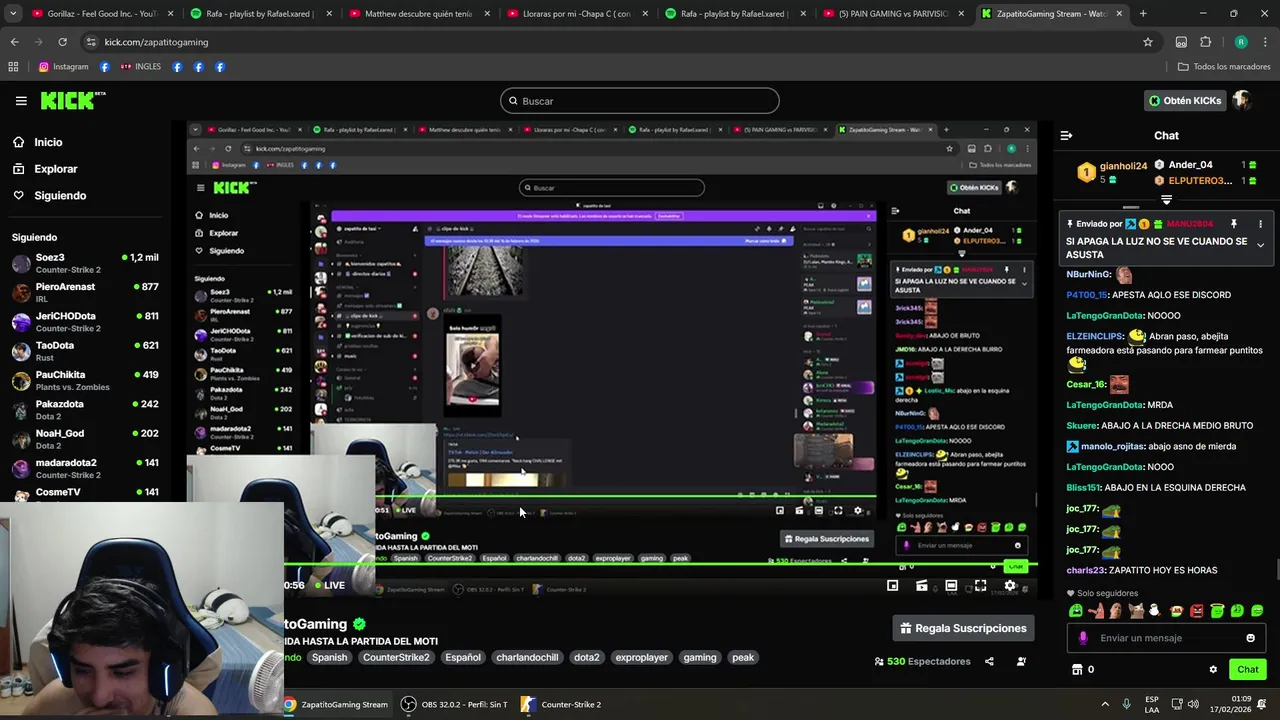The image size is (1280, 720).
Task: Open Instagram bookmark
Action: tap(63, 67)
